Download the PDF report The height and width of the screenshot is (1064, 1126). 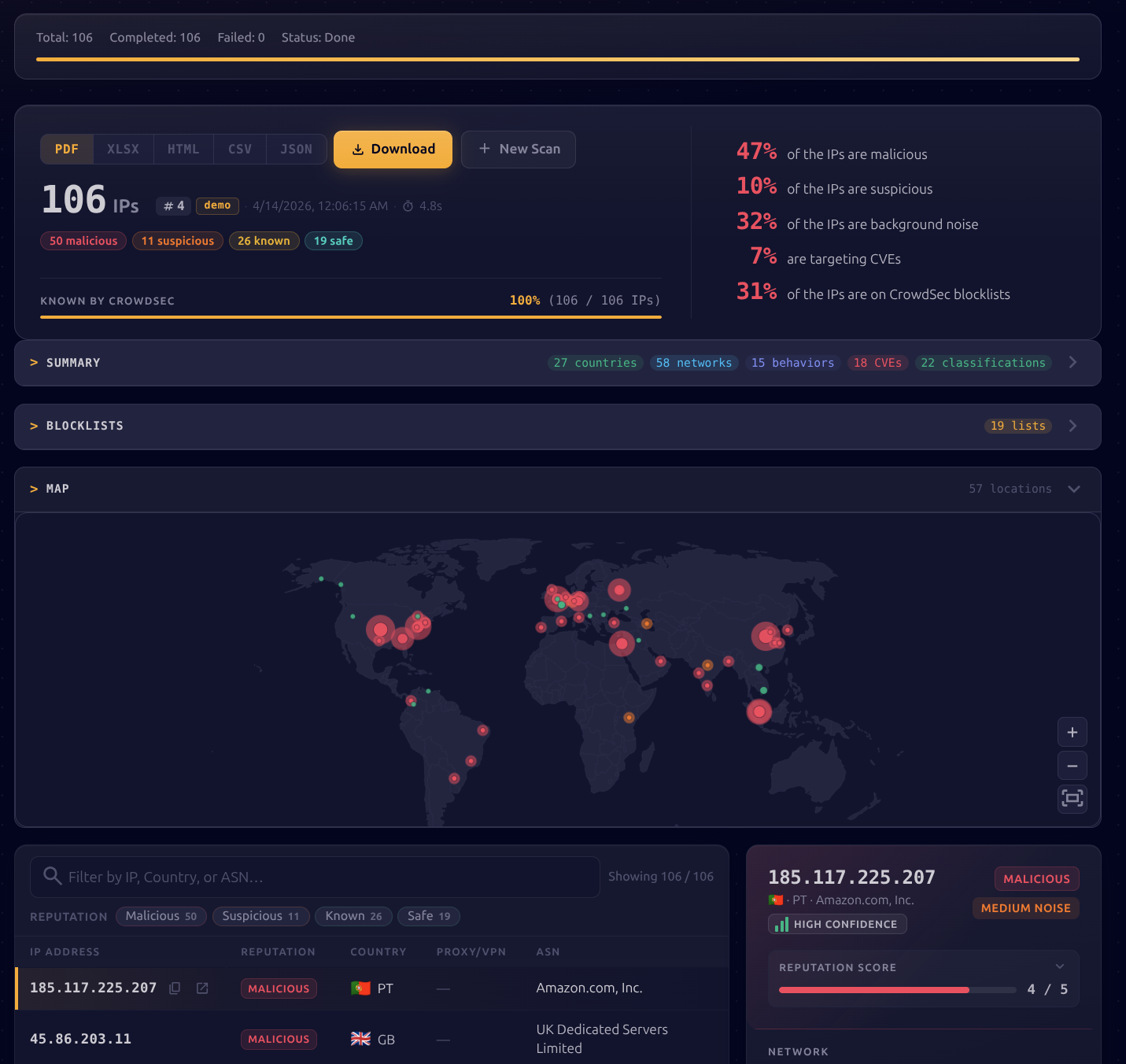point(393,149)
